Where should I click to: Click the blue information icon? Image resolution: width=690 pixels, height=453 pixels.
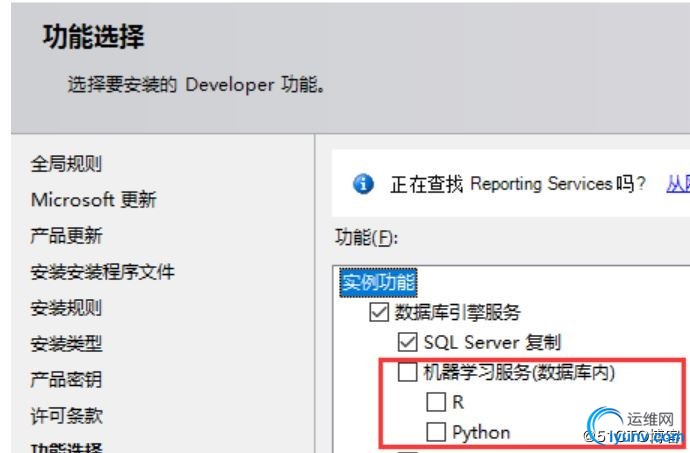point(363,184)
